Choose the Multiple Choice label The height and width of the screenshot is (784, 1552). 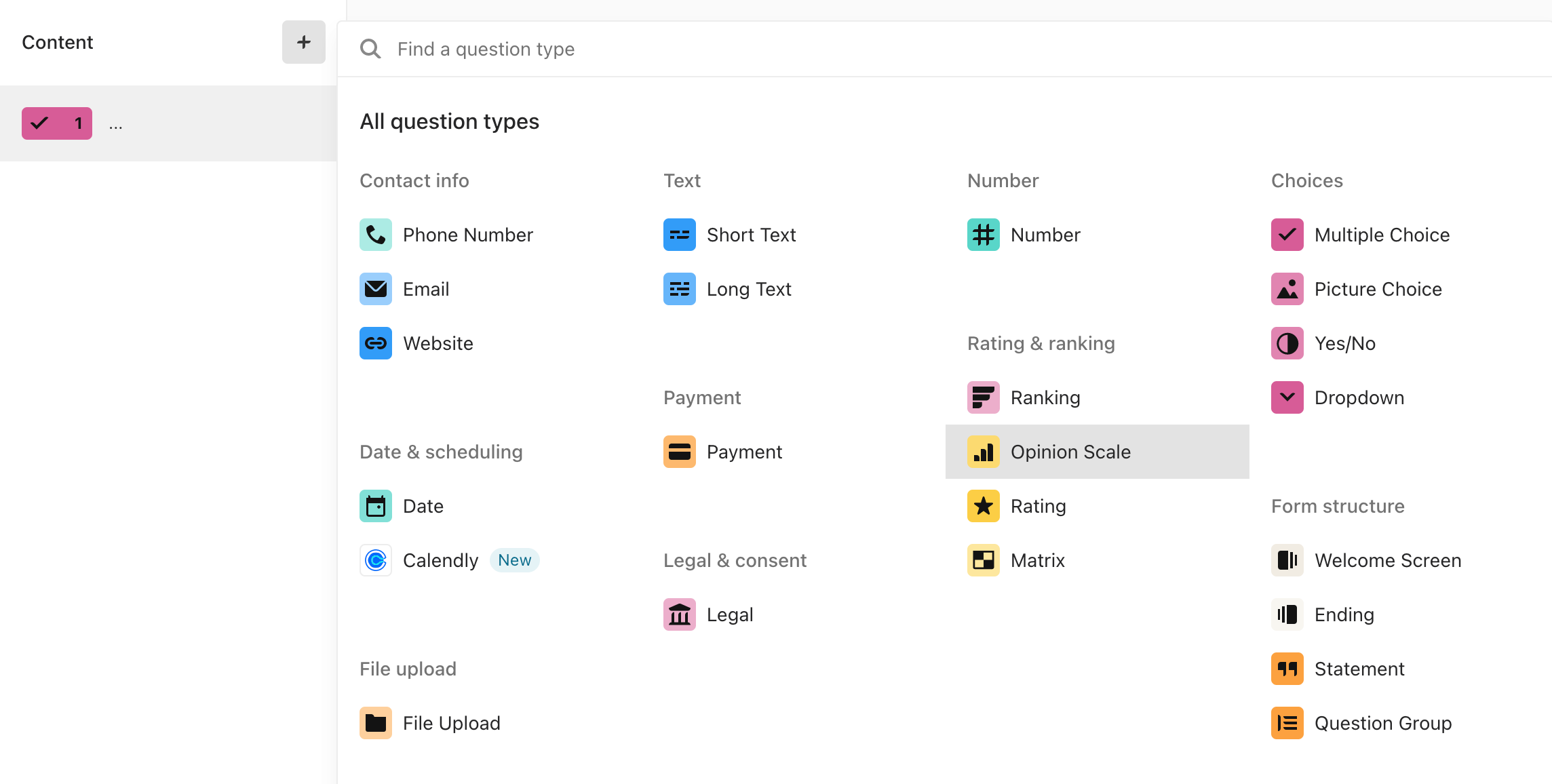tap(1382, 235)
